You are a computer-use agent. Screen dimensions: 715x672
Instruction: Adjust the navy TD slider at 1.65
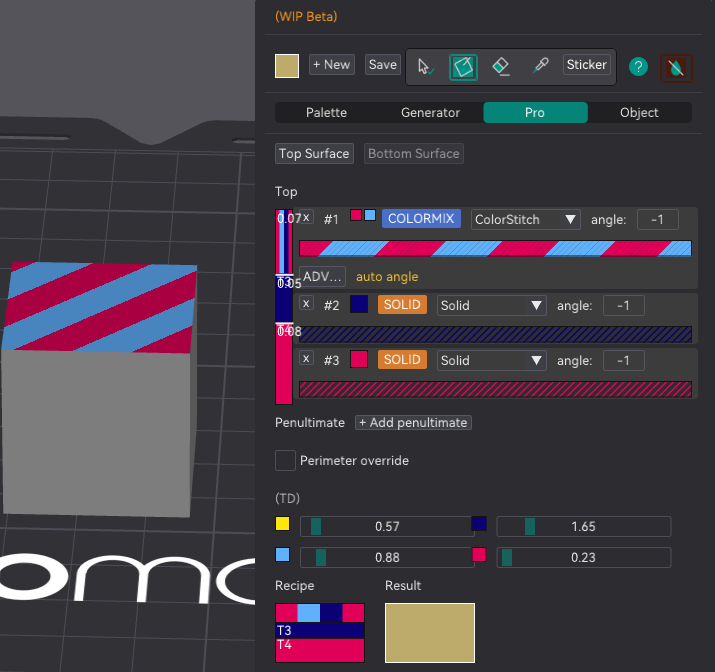tap(584, 527)
